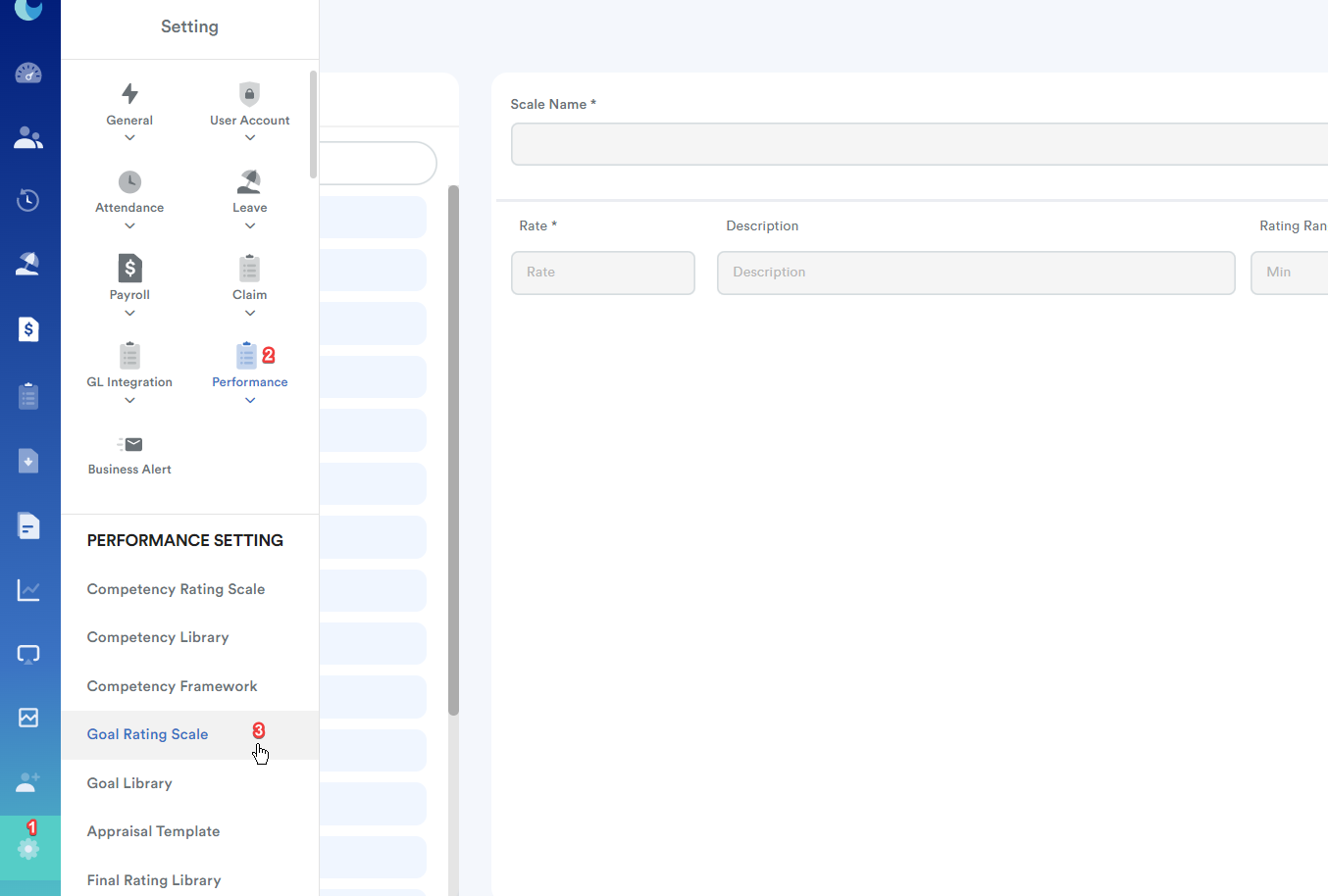Click the add-user icon in navigation bar

tap(28, 782)
